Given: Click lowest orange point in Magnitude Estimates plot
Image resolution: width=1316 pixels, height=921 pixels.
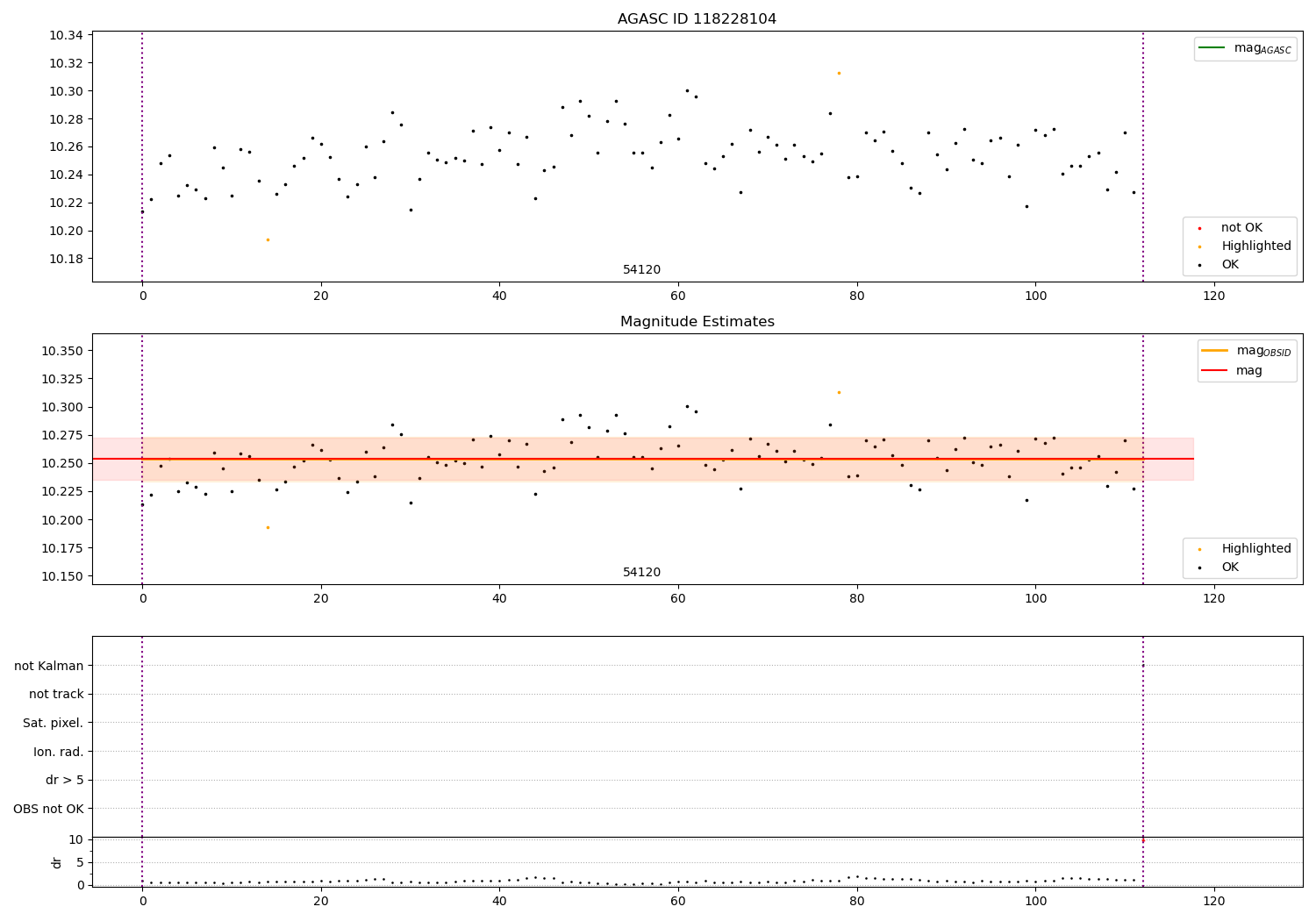Looking at the screenshot, I should pyautogui.click(x=268, y=527).
